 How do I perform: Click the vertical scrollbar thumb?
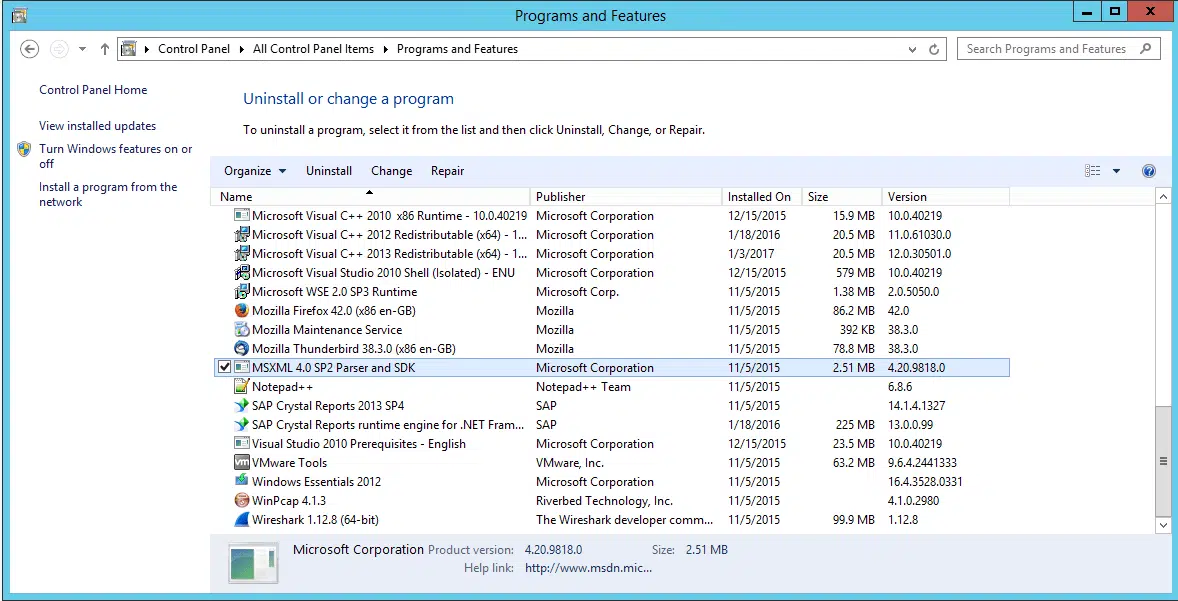pos(1164,461)
